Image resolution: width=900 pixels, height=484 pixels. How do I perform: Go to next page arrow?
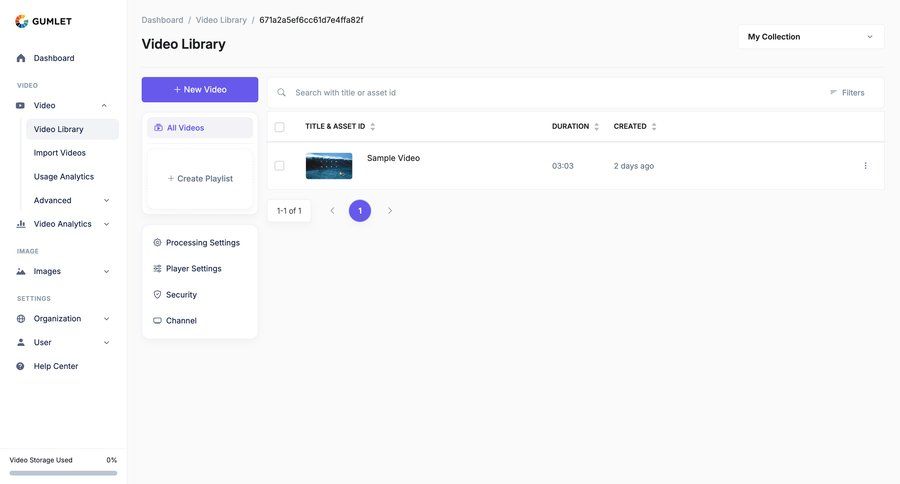pos(390,211)
